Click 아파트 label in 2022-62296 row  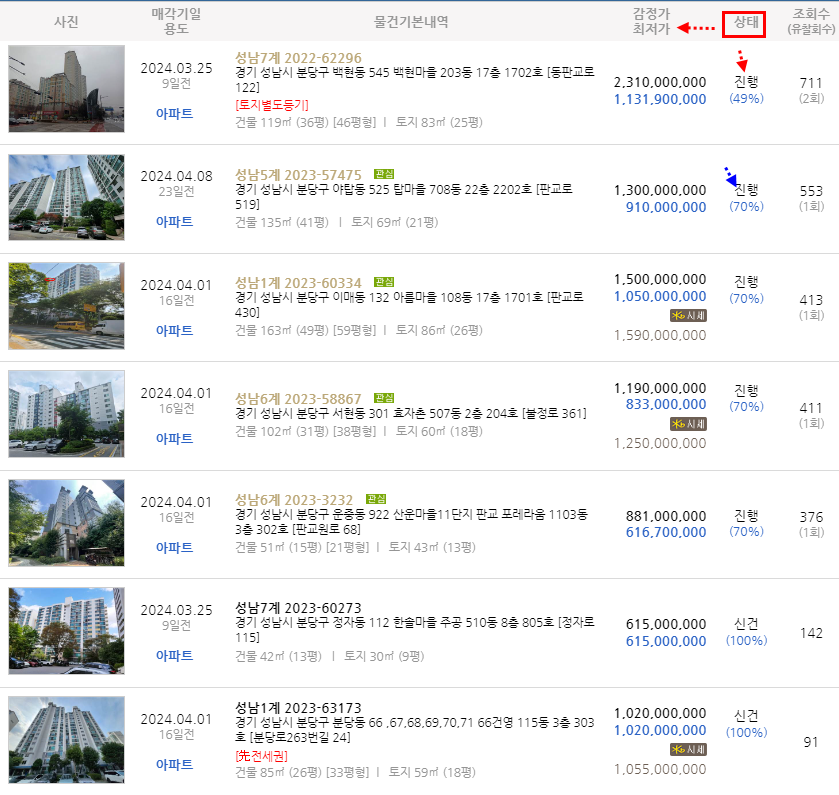coord(174,113)
